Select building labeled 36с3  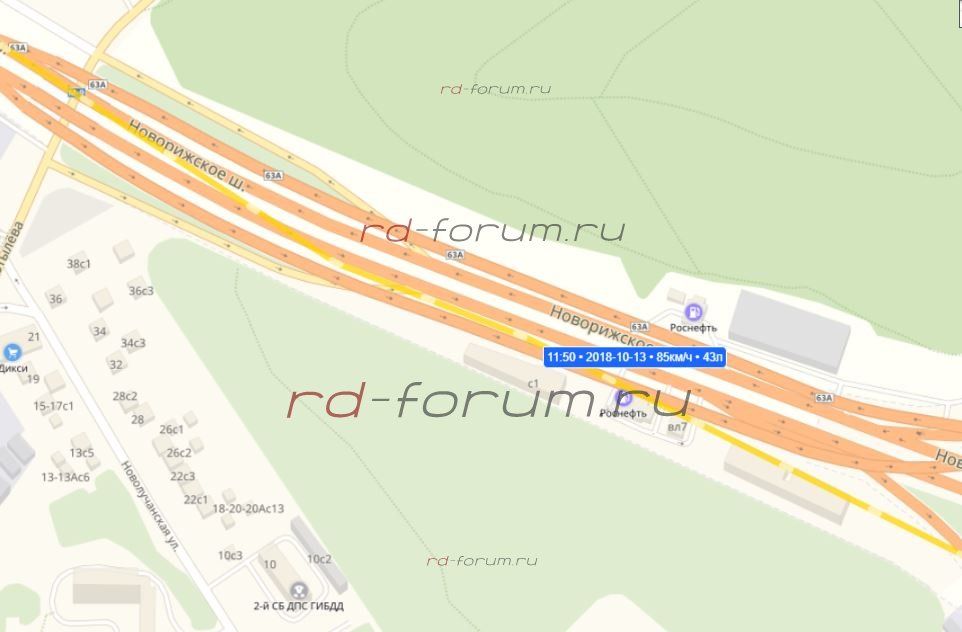(x=140, y=291)
